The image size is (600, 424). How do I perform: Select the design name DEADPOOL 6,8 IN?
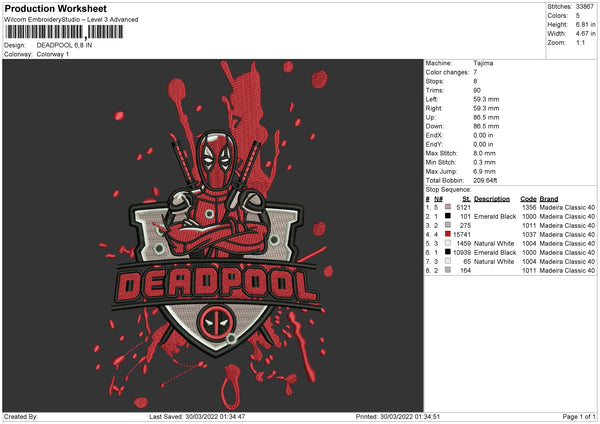[64, 45]
